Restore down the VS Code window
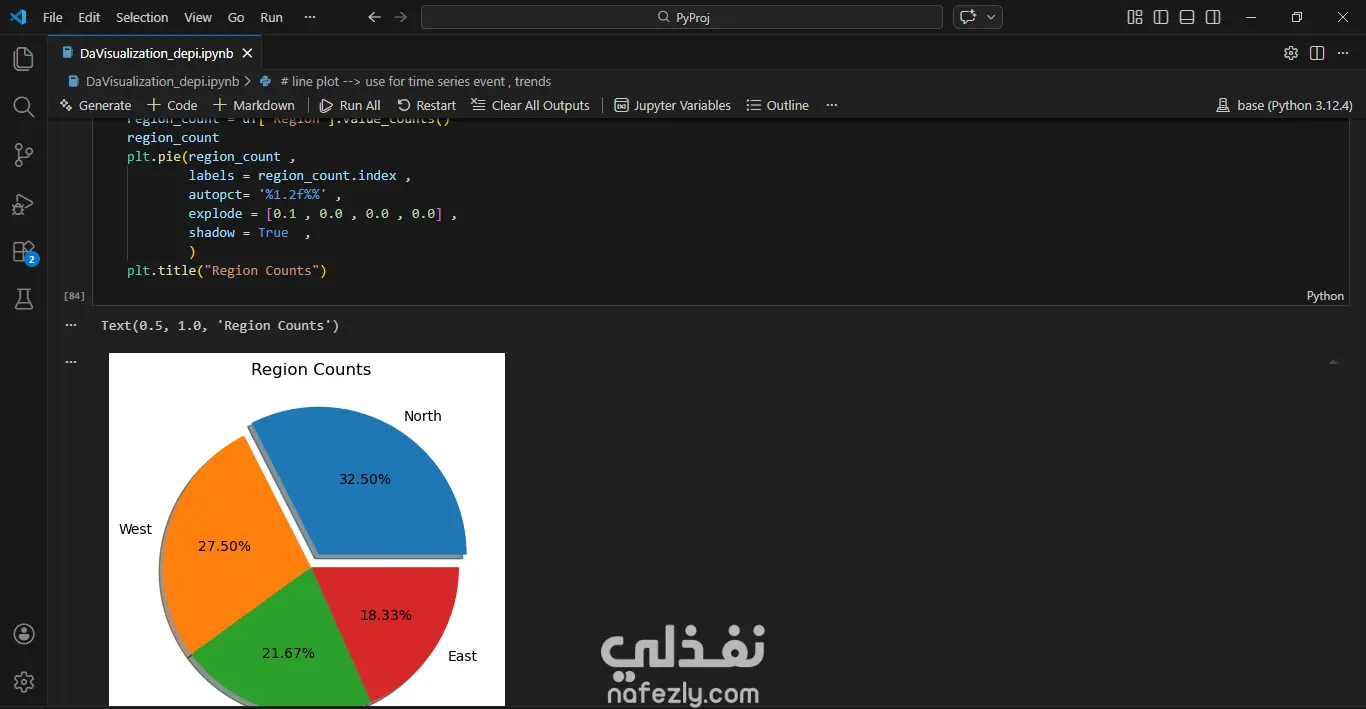 (x=1297, y=17)
